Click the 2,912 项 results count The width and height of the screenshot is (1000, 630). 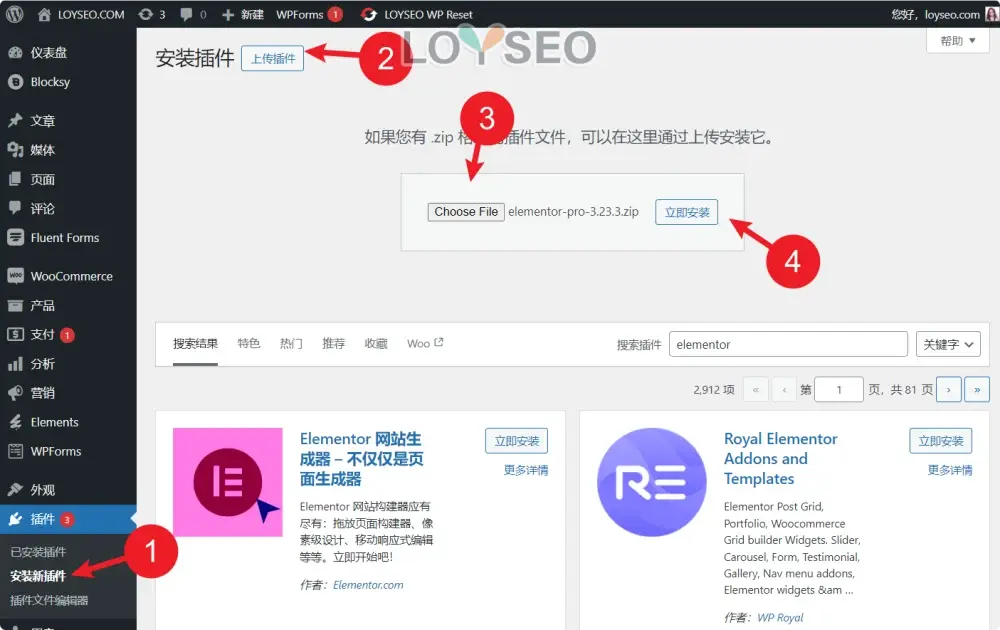coord(714,390)
